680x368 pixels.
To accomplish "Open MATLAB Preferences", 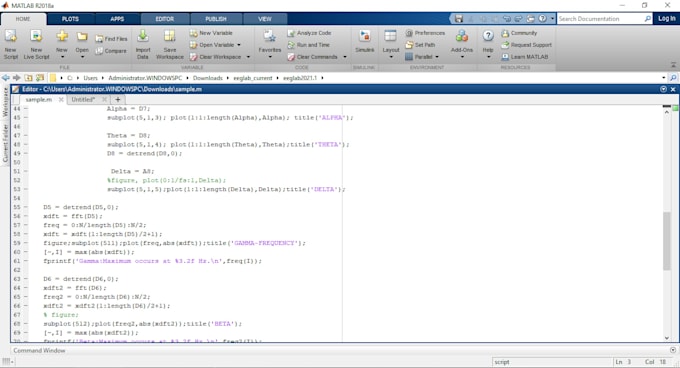I will [425, 33].
